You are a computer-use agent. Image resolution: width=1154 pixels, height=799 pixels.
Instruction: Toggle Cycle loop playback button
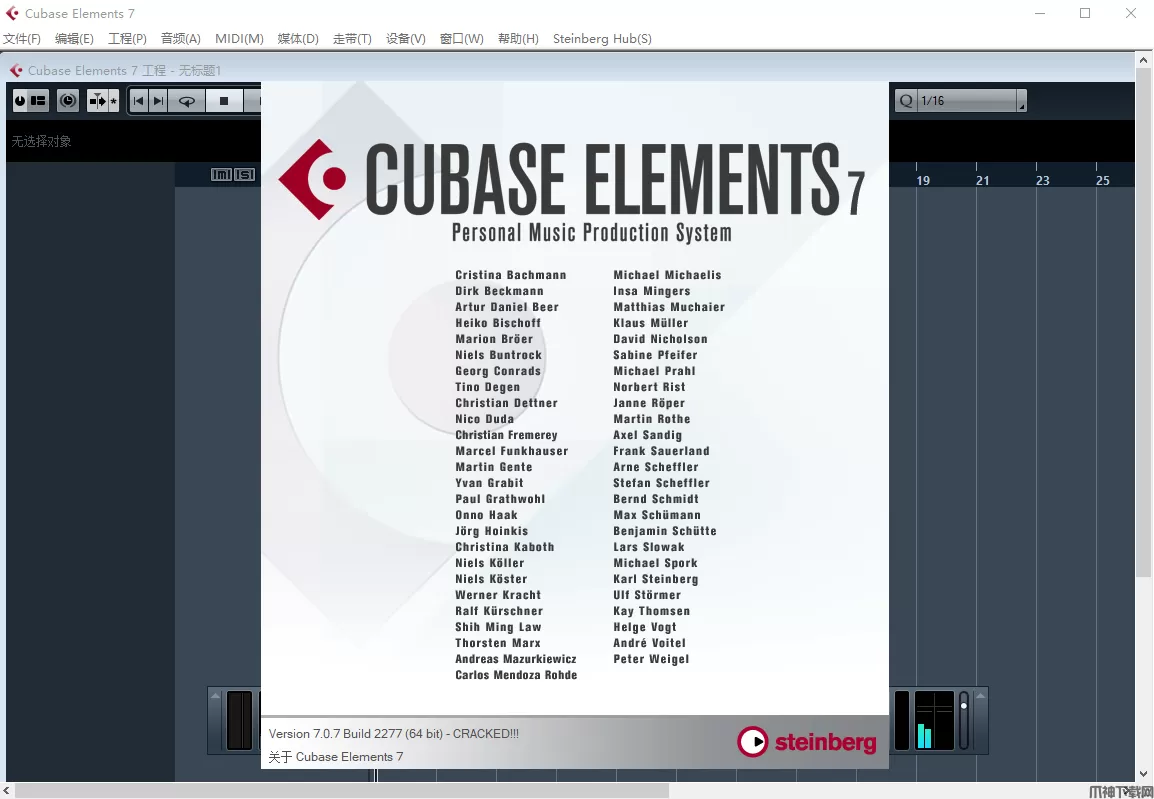(x=187, y=101)
